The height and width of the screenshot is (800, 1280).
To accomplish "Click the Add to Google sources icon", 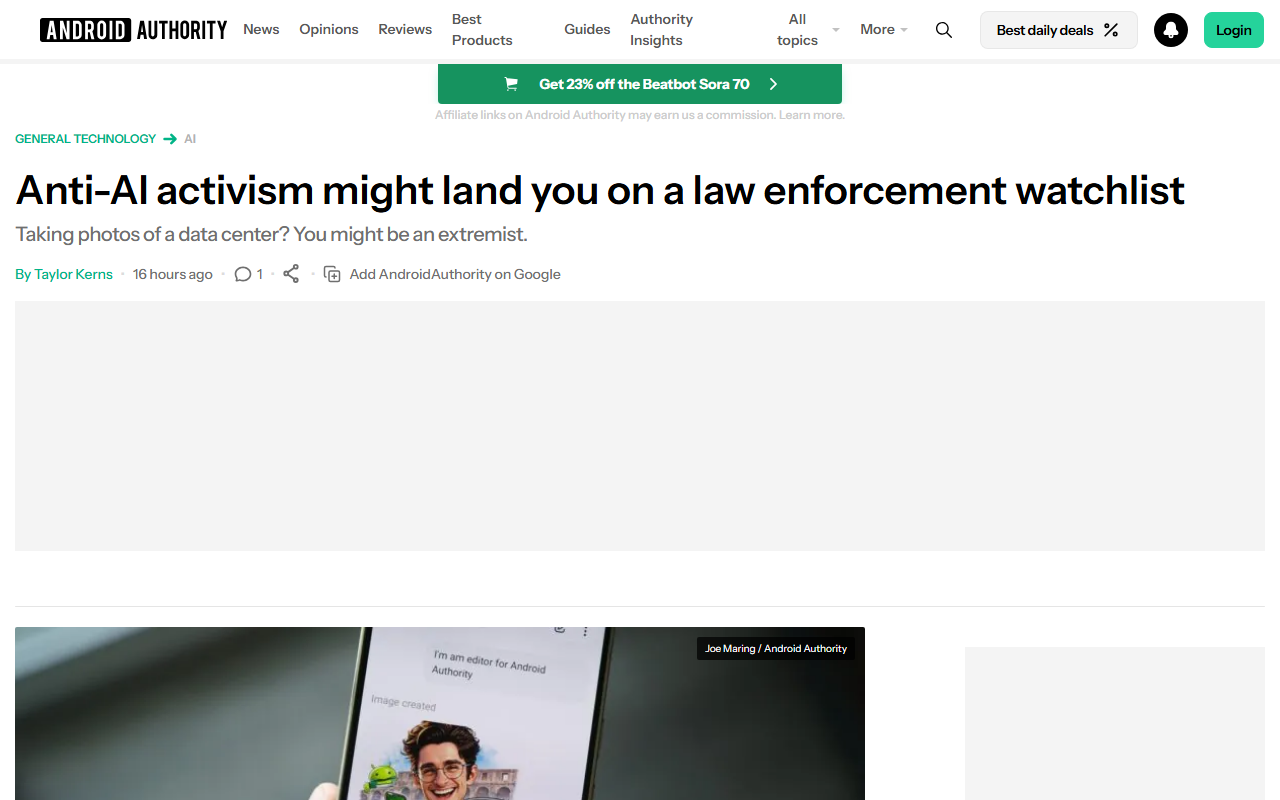I will pyautogui.click(x=333, y=274).
